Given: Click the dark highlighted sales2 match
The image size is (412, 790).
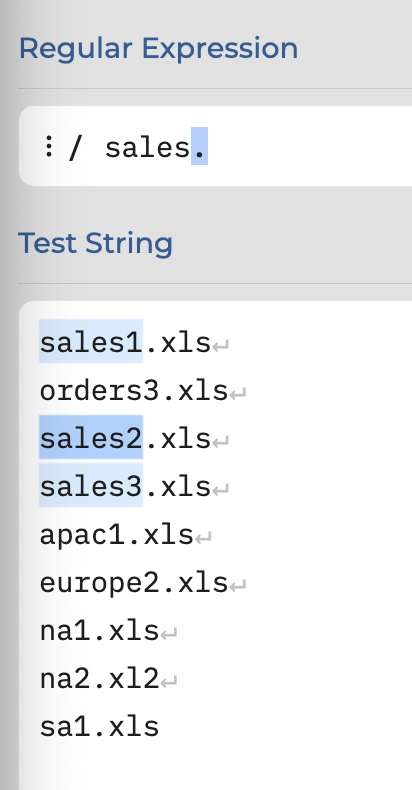Looking at the screenshot, I should click(91, 437).
